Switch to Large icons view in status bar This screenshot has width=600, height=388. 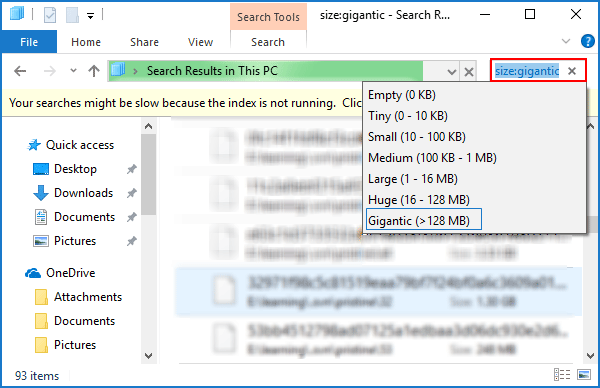(x=584, y=375)
